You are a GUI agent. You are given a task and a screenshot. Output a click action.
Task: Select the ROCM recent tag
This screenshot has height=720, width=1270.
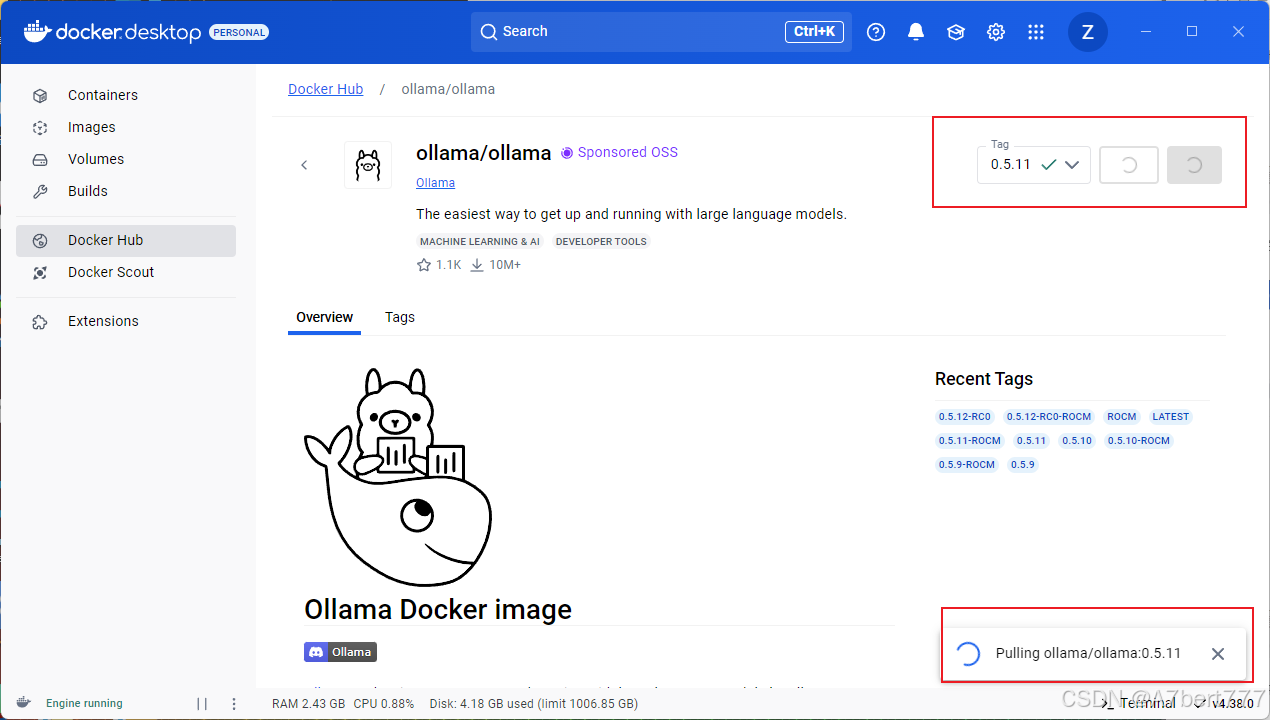(1122, 417)
